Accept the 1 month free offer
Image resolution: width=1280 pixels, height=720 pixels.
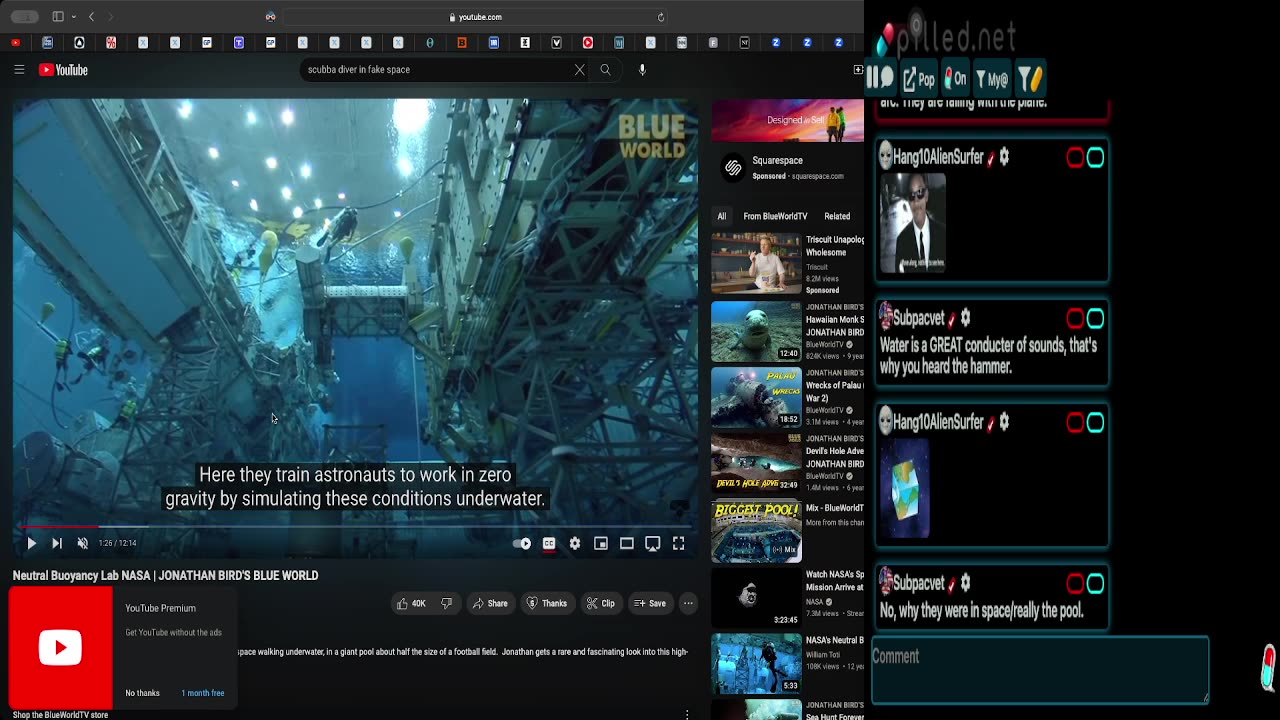point(203,693)
